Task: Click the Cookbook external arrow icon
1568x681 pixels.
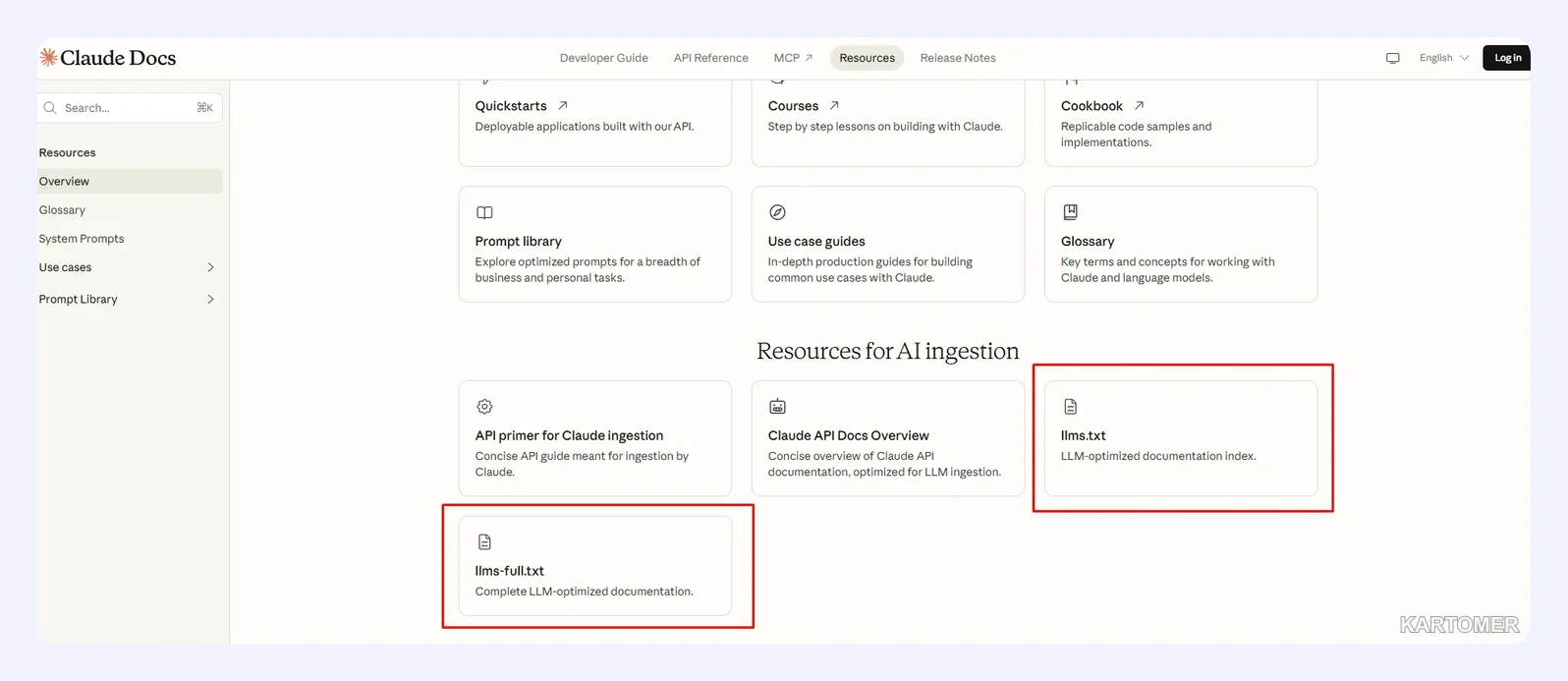Action: pyautogui.click(x=1139, y=105)
